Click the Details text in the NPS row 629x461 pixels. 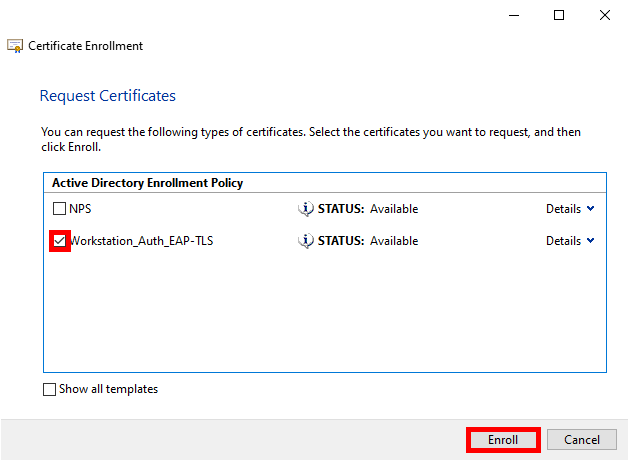(x=563, y=209)
